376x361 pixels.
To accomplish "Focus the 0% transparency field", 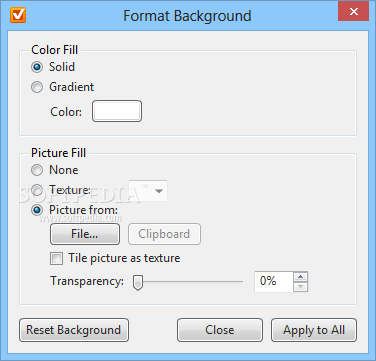I will pyautogui.click(x=274, y=282).
